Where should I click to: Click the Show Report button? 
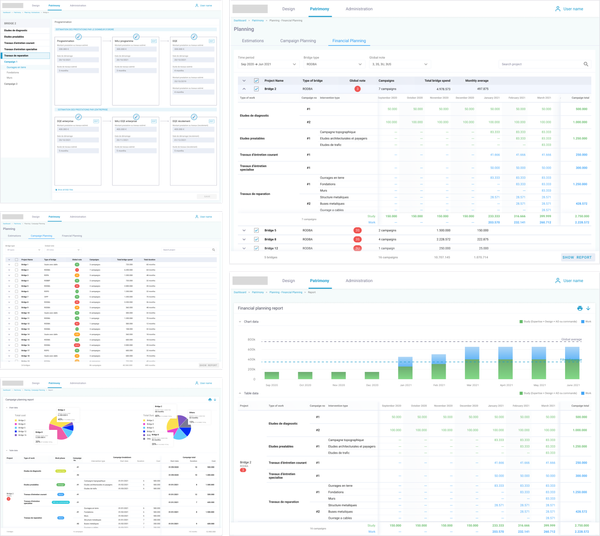point(576,257)
